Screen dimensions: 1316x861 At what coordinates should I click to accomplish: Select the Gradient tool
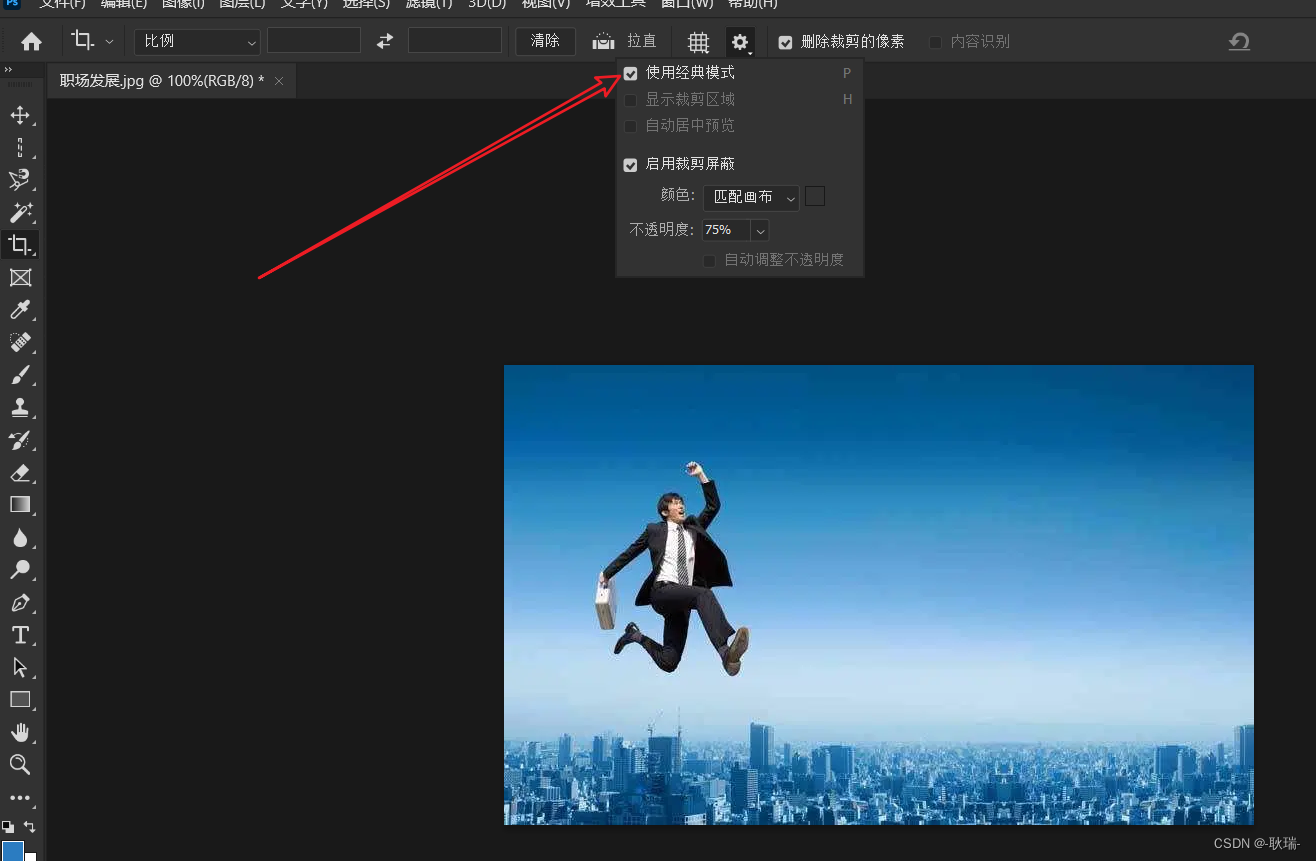tap(20, 505)
